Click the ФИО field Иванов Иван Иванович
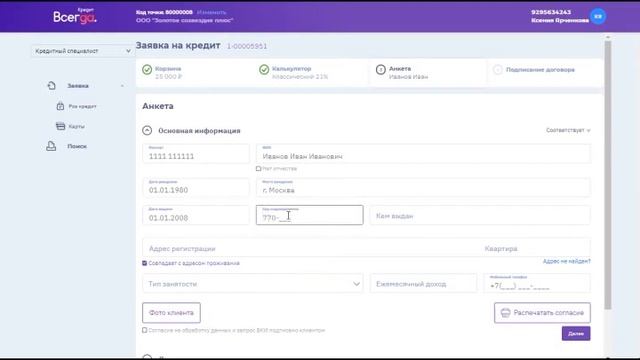Screen dimensions: 640x360 click(423, 154)
